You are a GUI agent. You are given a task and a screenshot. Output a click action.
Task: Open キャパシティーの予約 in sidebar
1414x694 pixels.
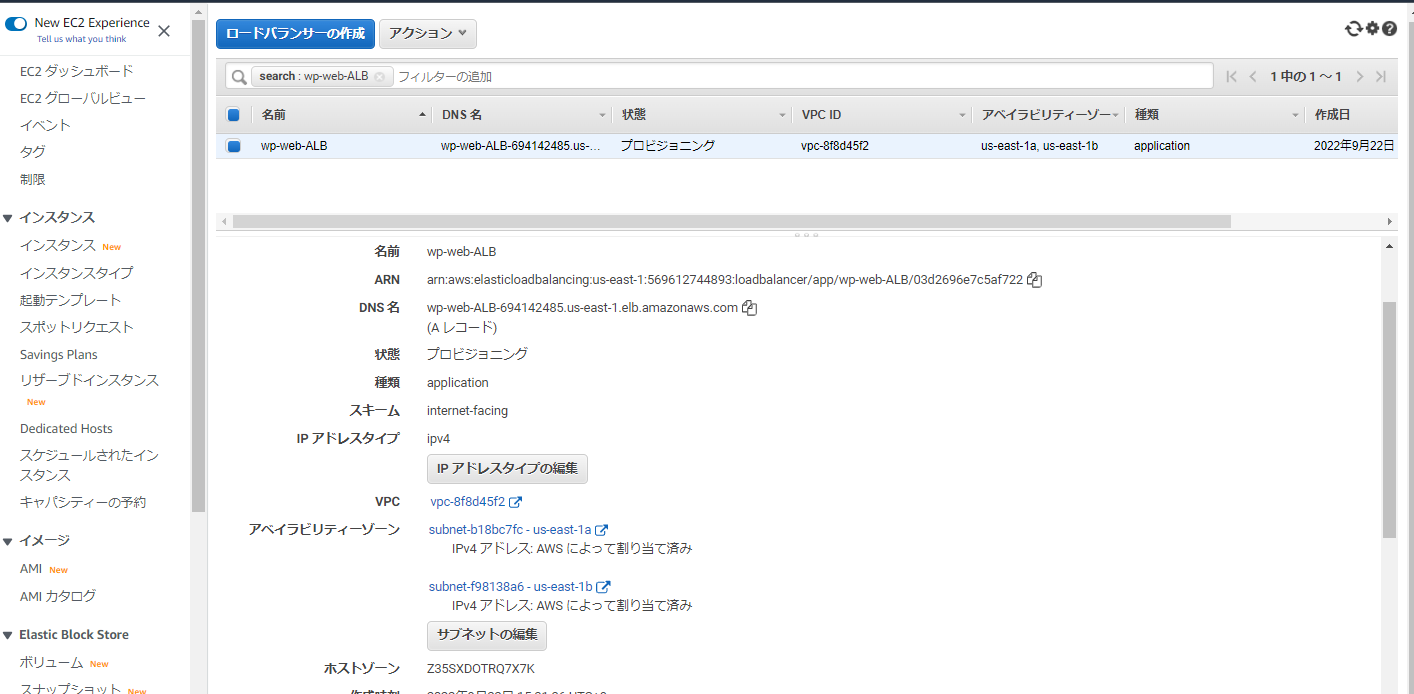pyautogui.click(x=83, y=502)
